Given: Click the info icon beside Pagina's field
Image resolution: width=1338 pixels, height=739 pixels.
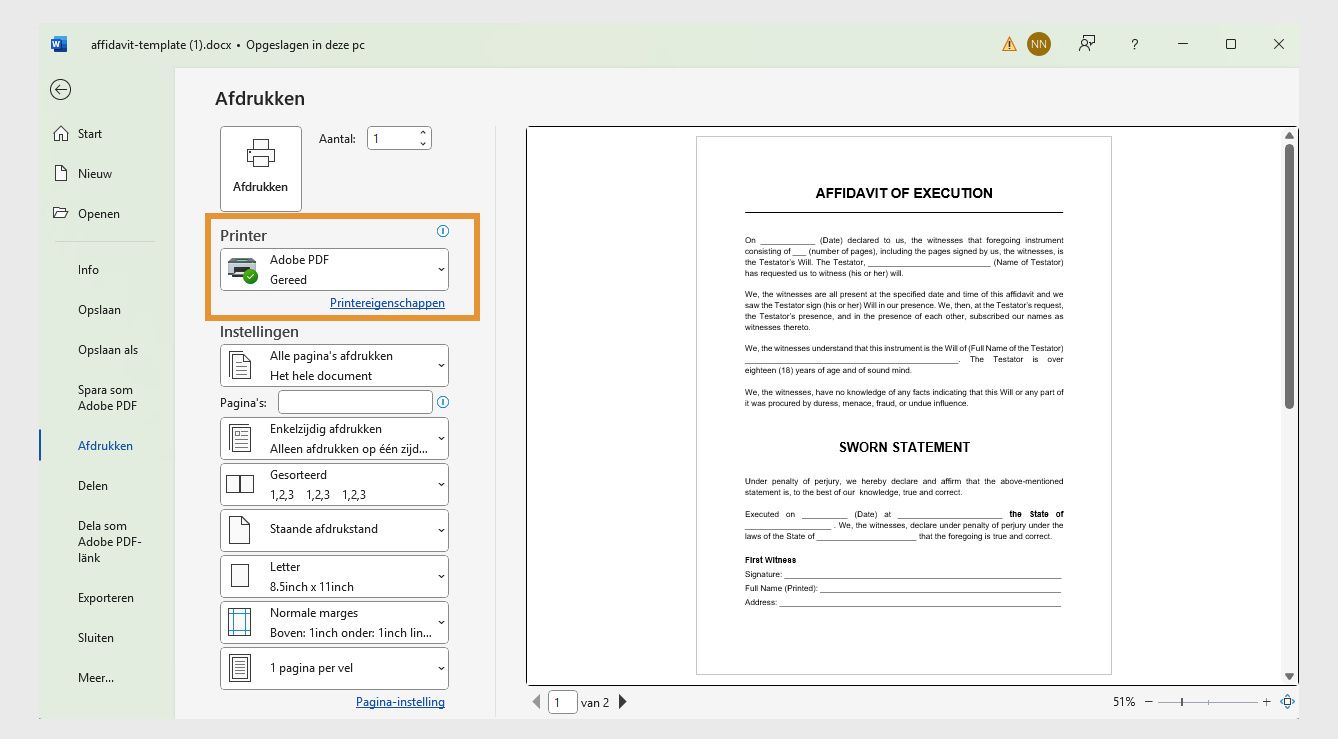Looking at the screenshot, I should 442,402.
